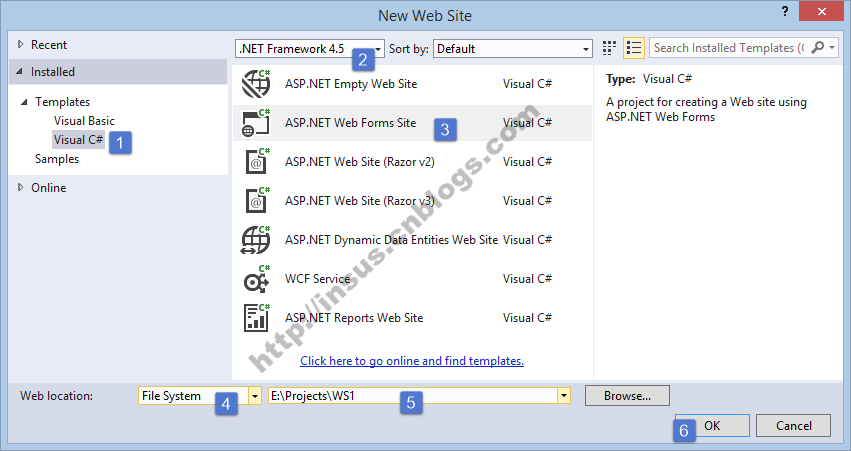Select the Recent category label

coord(49,45)
